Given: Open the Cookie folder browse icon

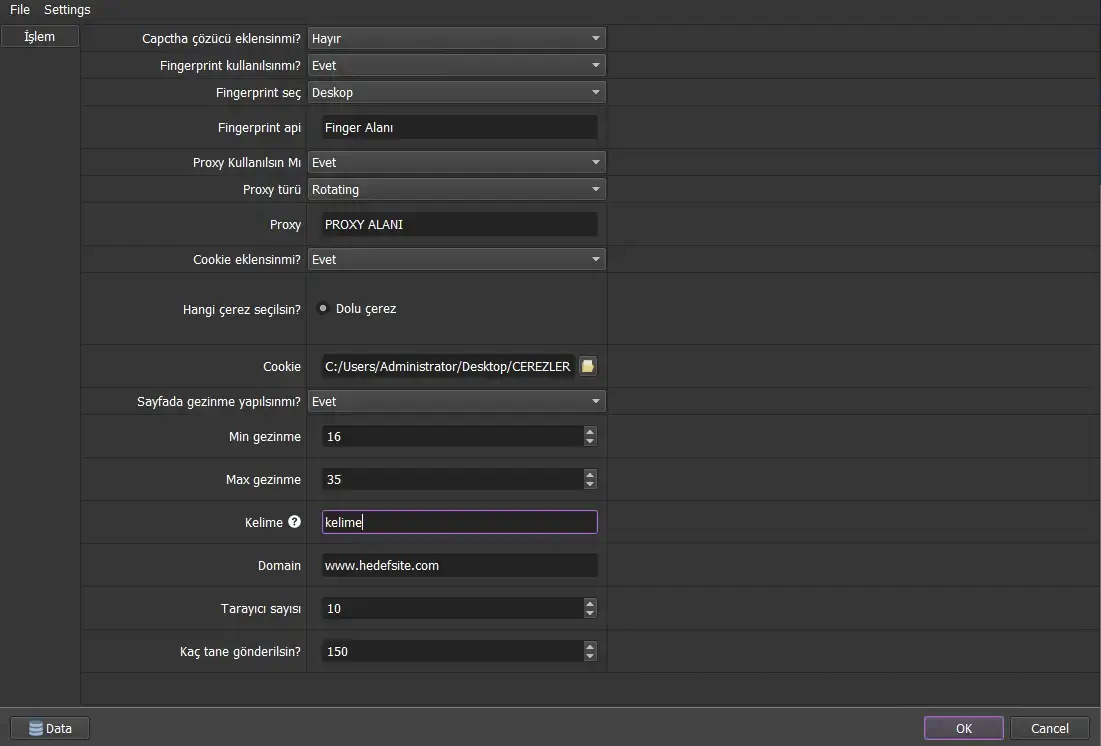Looking at the screenshot, I should 588,367.
